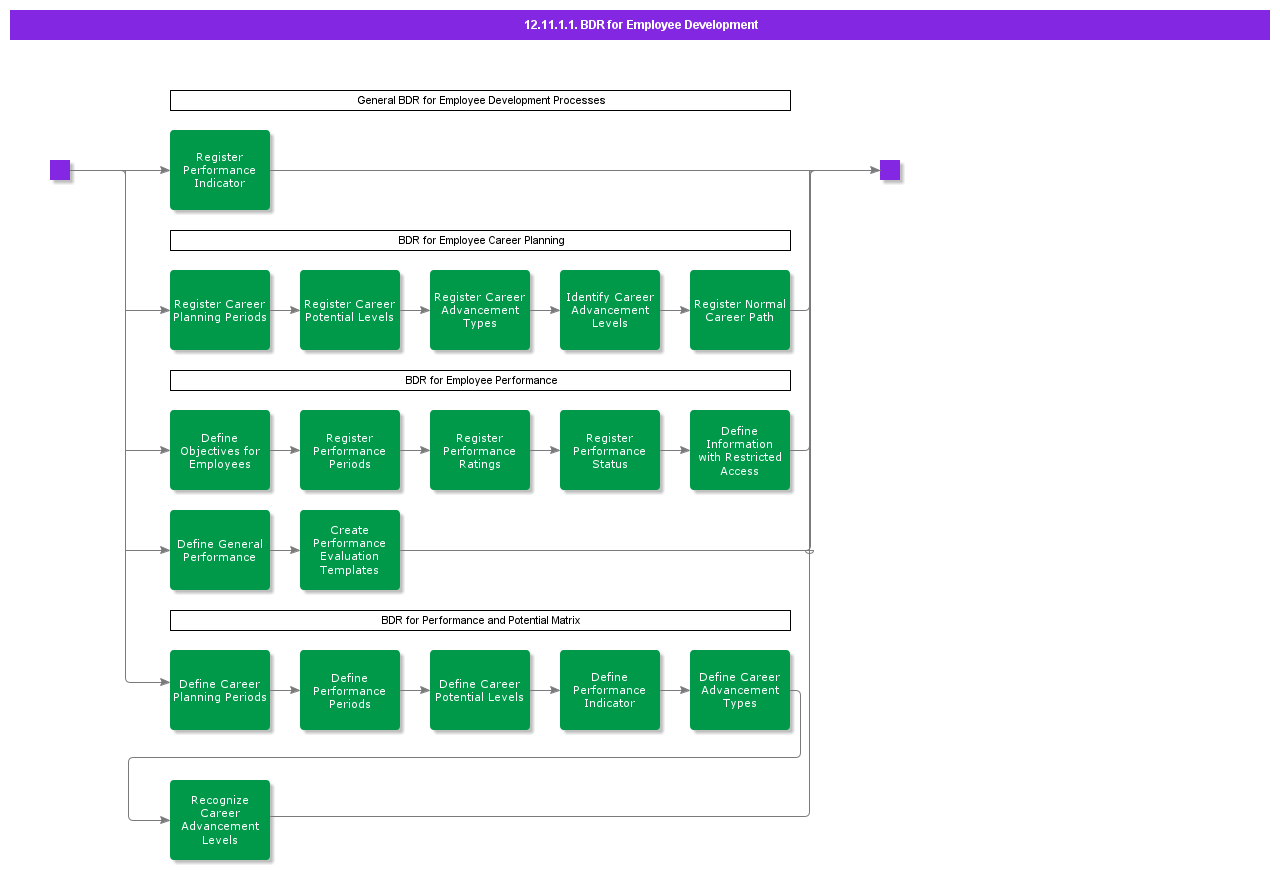Select the Define General Performance node
Viewport: 1280px width, 870px height.
tap(220, 550)
